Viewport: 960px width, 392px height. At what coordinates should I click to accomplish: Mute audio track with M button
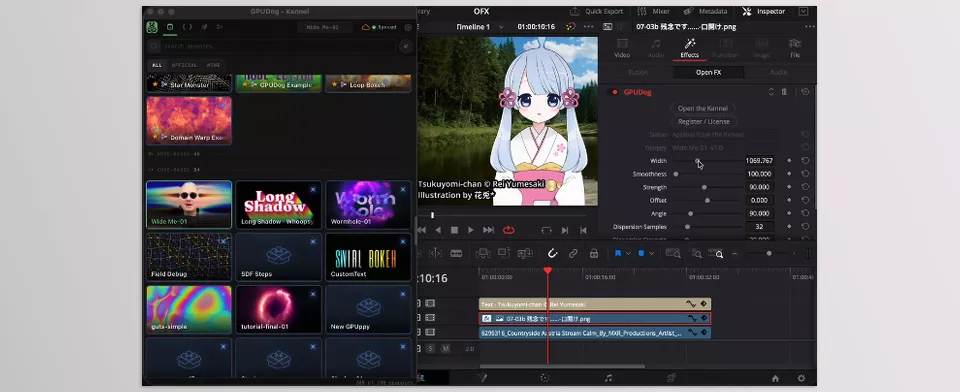pos(445,349)
